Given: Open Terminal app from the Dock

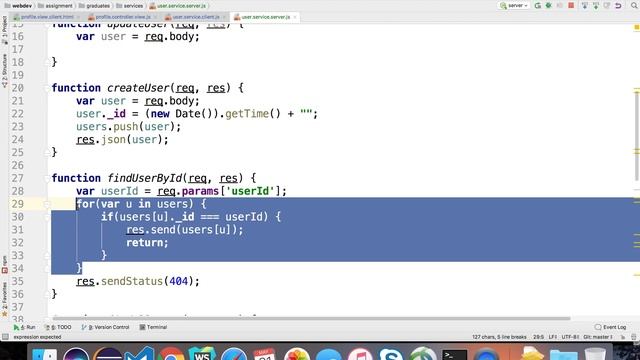Looking at the screenshot, I should coord(454,354).
